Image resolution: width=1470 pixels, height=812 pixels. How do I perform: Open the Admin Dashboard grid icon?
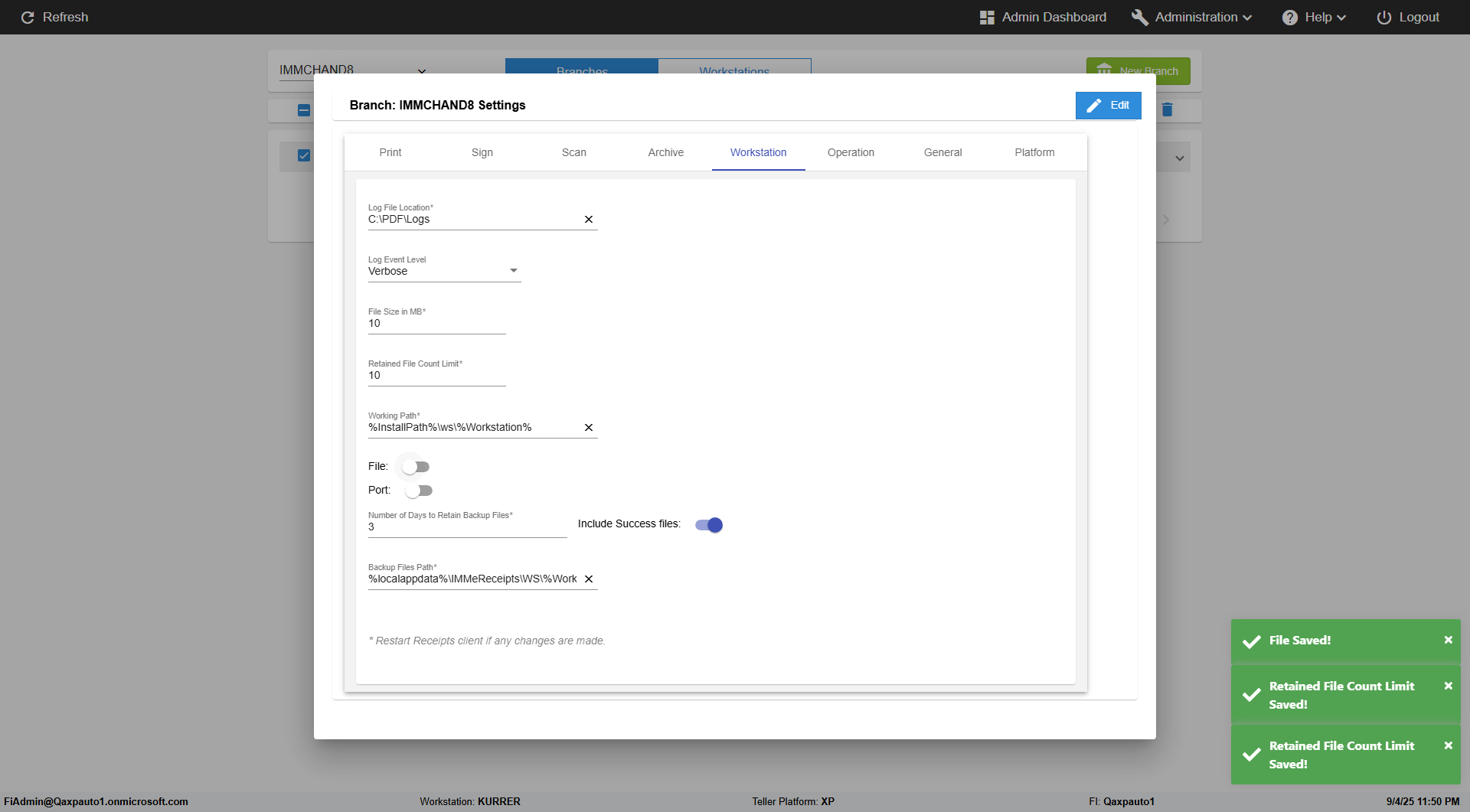(987, 17)
